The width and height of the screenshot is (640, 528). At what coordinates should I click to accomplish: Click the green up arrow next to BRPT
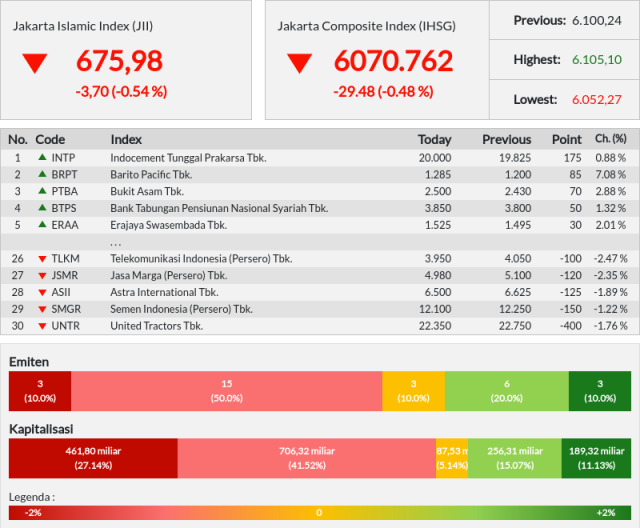pyautogui.click(x=42, y=174)
